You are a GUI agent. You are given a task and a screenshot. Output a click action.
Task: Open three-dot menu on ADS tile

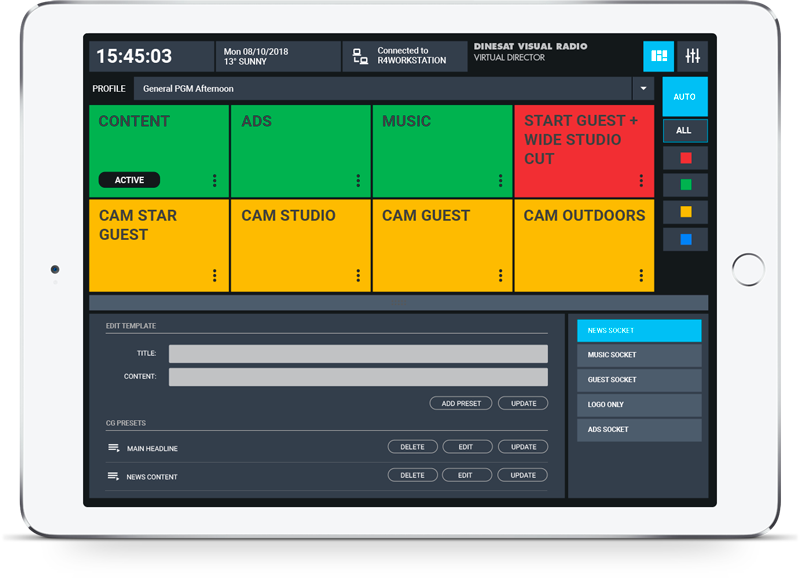coord(357,181)
